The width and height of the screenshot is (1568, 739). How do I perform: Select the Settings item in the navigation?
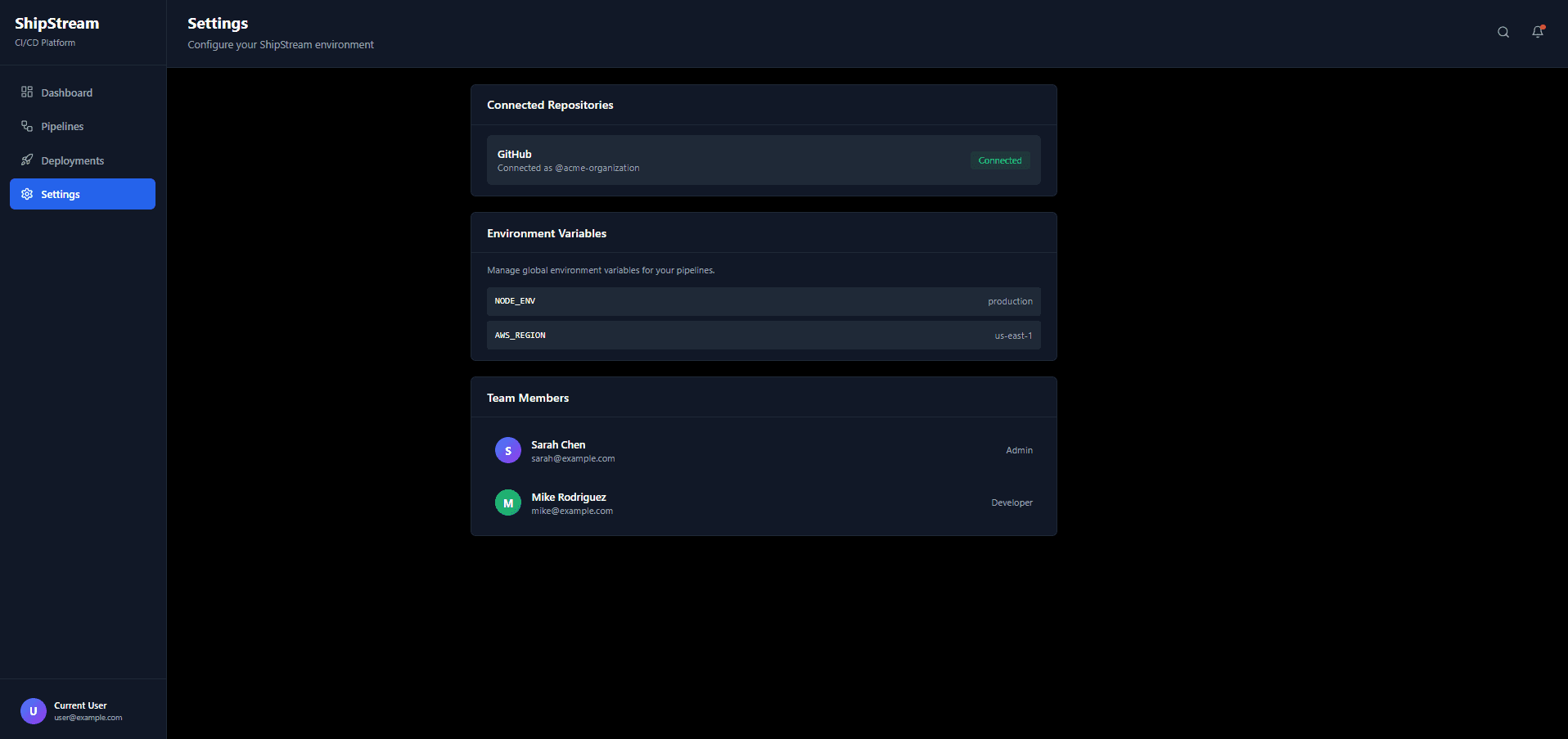[x=60, y=194]
